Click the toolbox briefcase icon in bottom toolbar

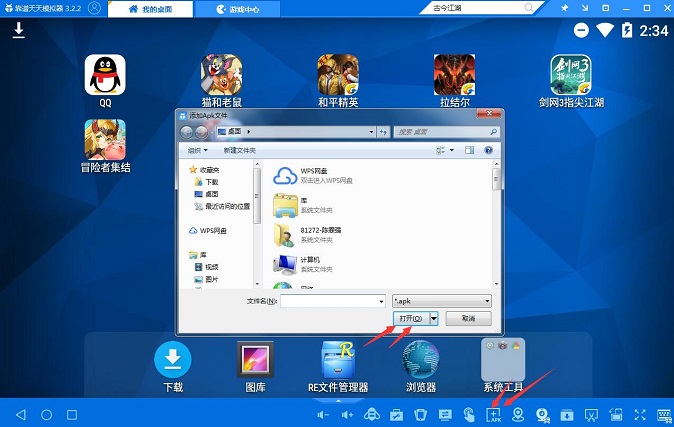[396, 415]
